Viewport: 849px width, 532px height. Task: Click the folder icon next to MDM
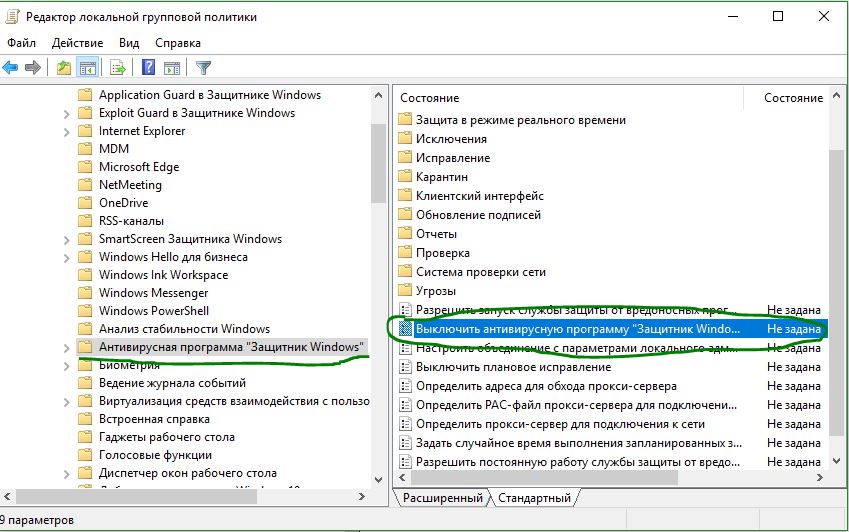coord(85,148)
